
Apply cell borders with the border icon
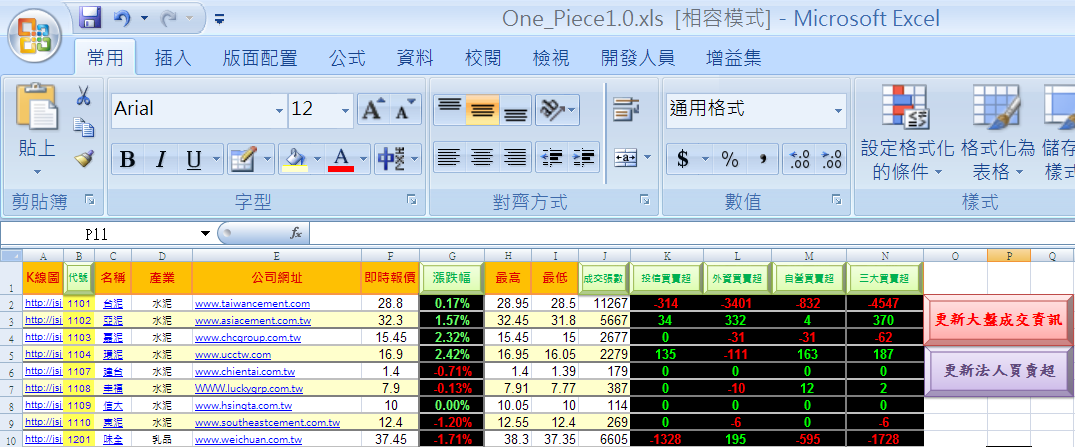(243, 160)
